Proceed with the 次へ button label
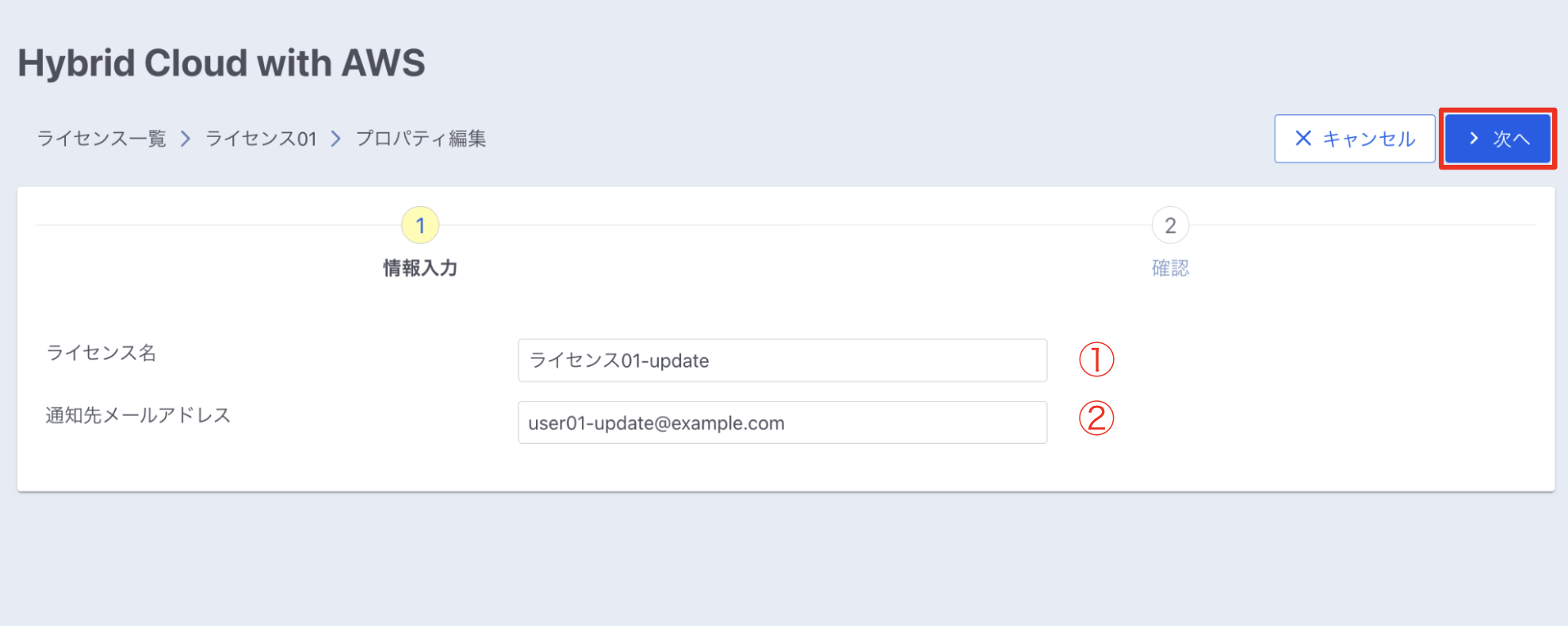 coord(1512,139)
